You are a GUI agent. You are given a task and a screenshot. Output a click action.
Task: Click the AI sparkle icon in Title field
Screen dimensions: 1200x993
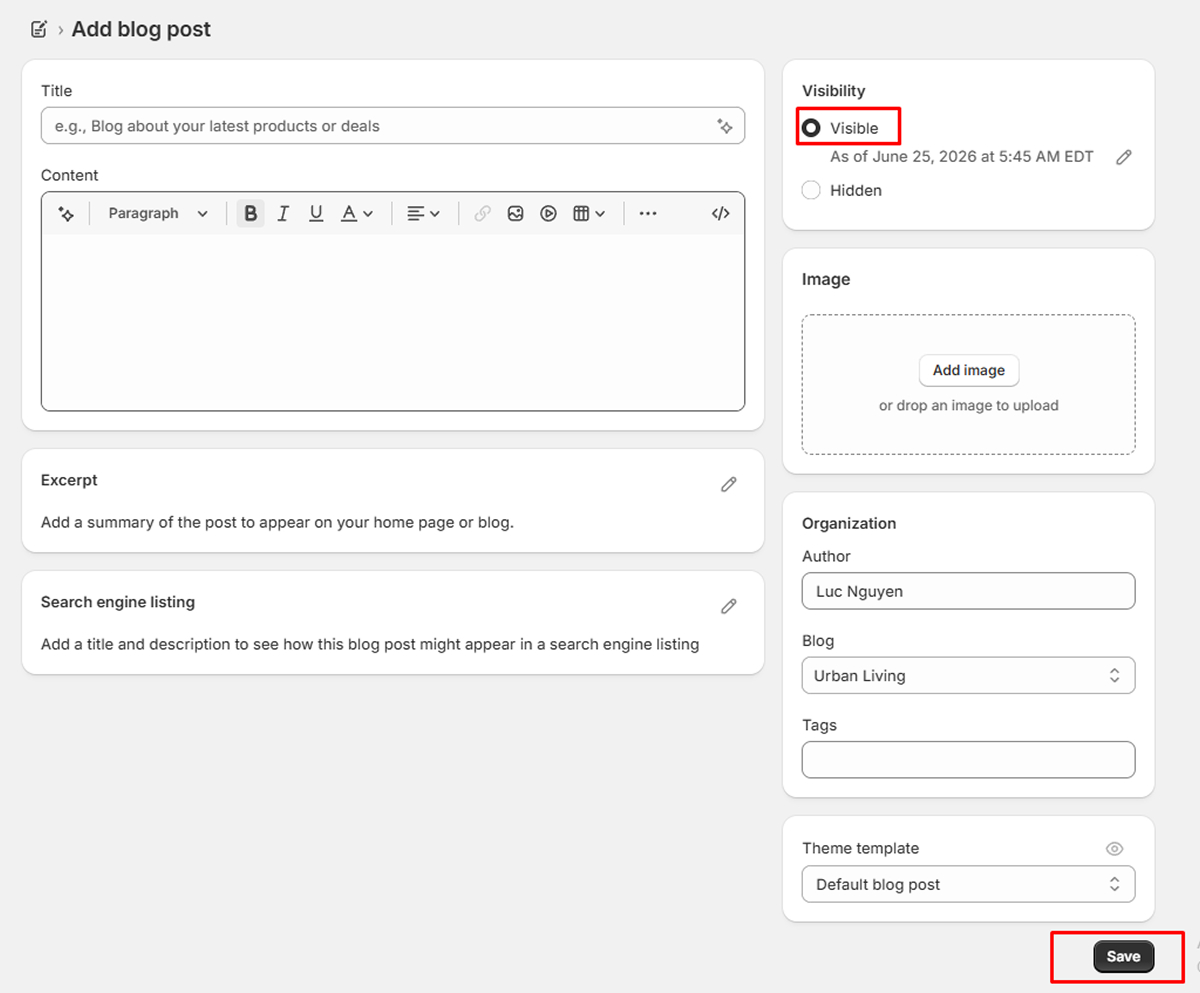(x=725, y=126)
